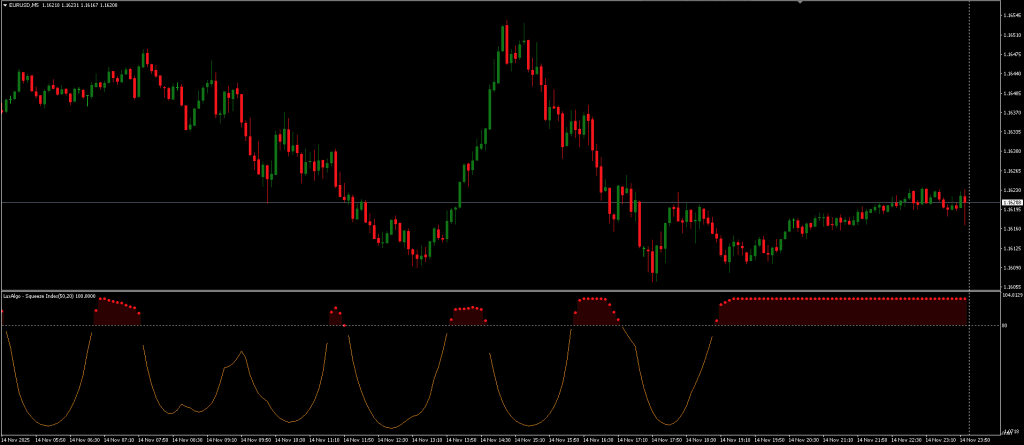The height and width of the screenshot is (445, 1024).
Task: Click the 1.16475 price scale label
Action: [x=1010, y=54]
